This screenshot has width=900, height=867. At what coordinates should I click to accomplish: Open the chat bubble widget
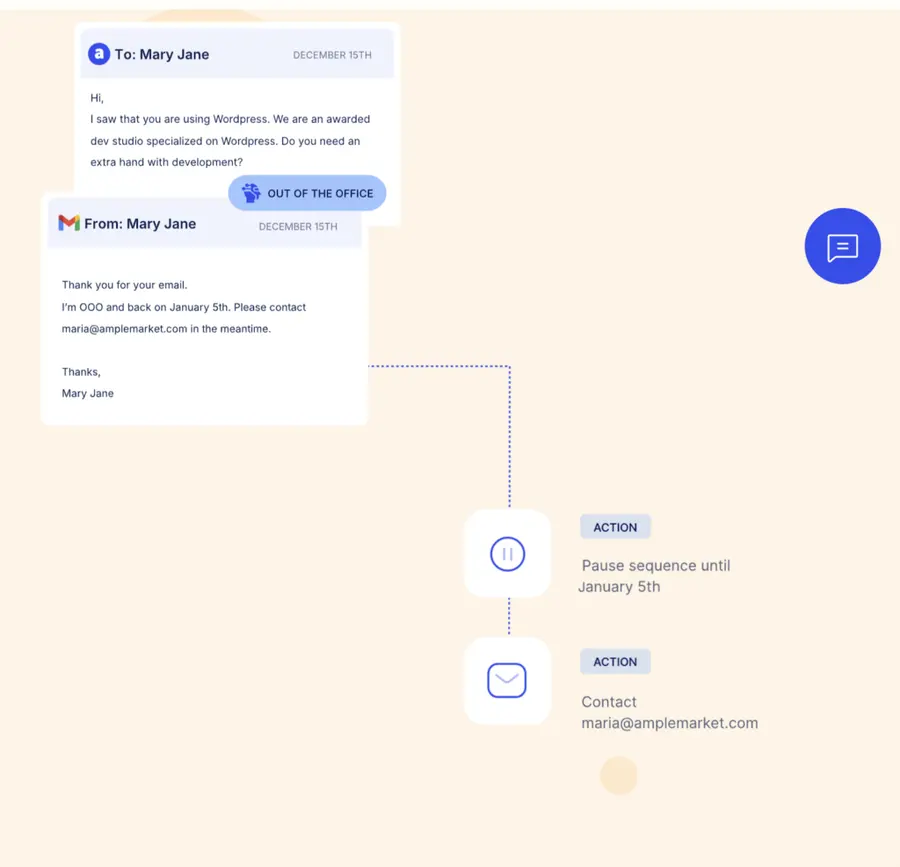click(x=842, y=246)
